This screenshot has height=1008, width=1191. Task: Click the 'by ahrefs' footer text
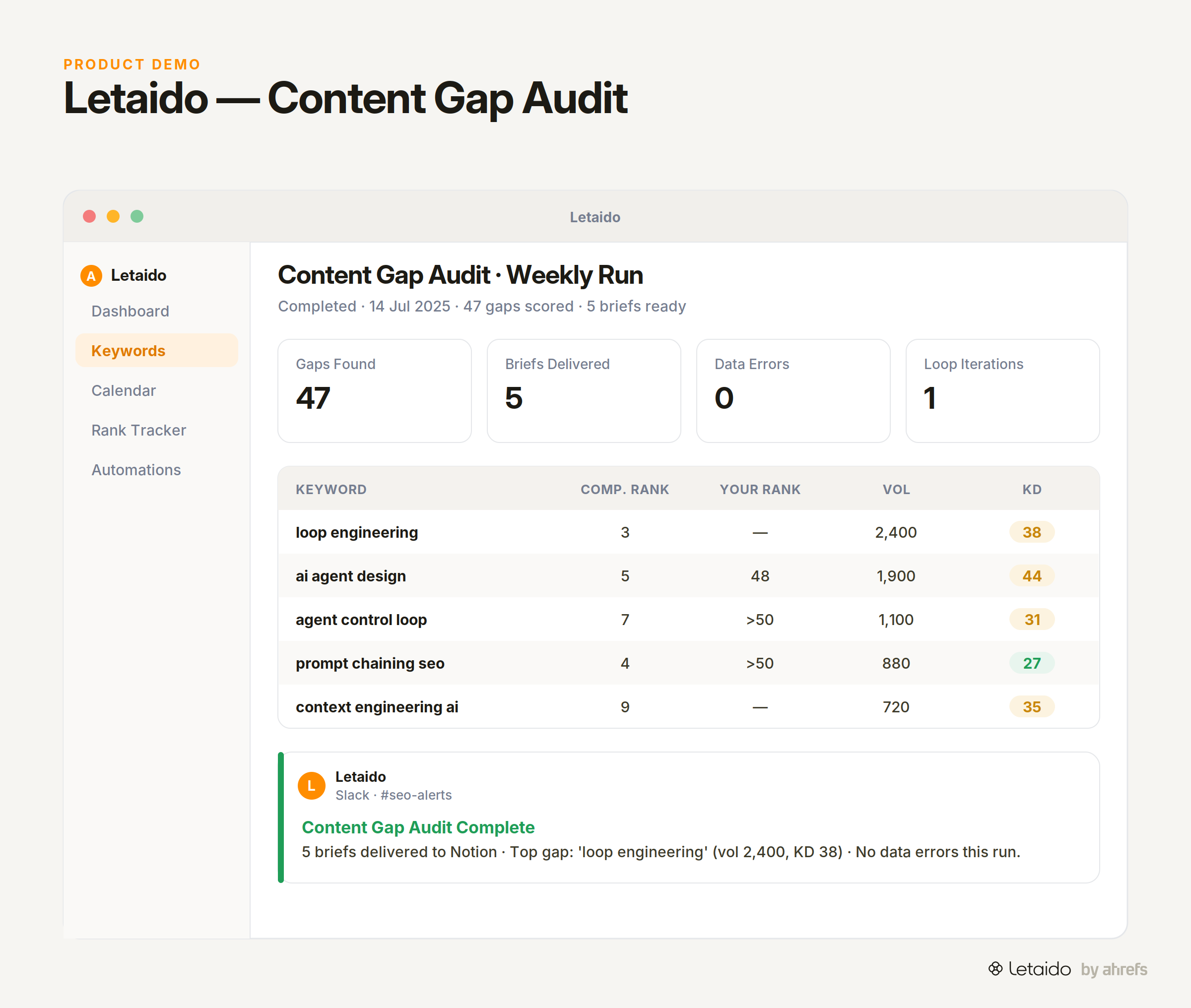pyautogui.click(x=1114, y=969)
